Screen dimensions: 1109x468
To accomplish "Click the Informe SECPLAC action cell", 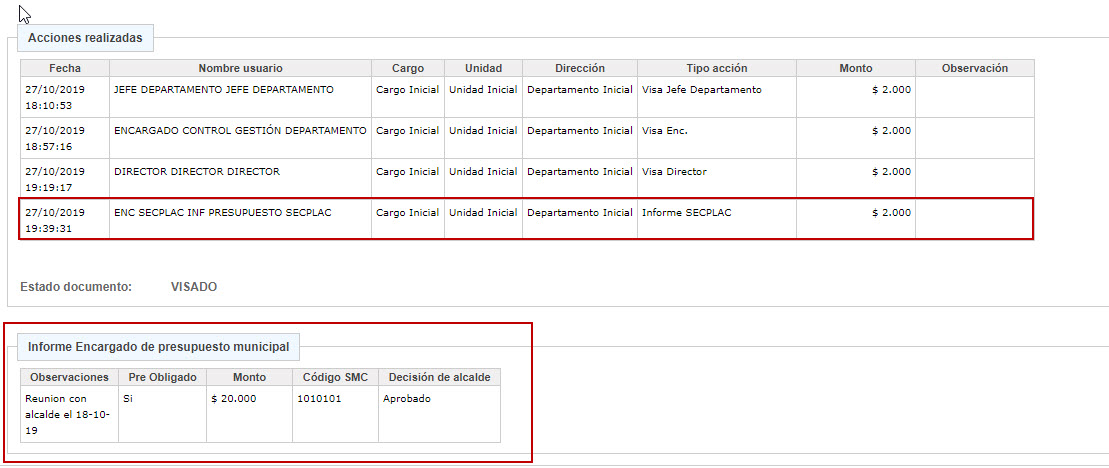I will point(716,219).
